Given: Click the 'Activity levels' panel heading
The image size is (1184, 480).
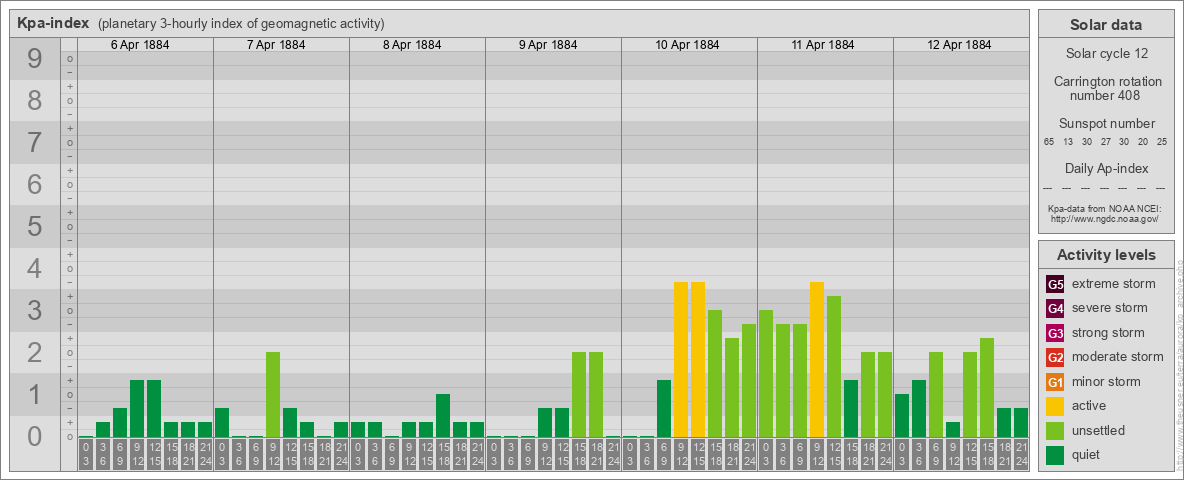Looking at the screenshot, I should pyautogui.click(x=1106, y=255).
